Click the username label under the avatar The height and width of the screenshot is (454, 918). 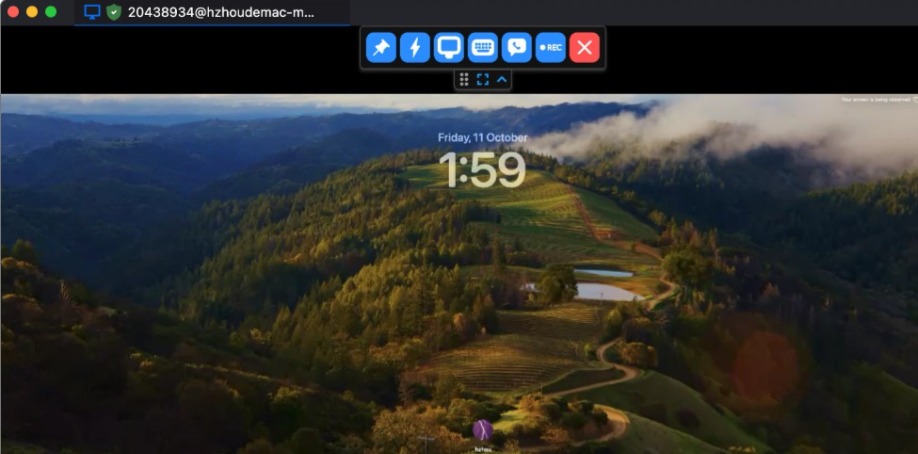click(x=483, y=449)
